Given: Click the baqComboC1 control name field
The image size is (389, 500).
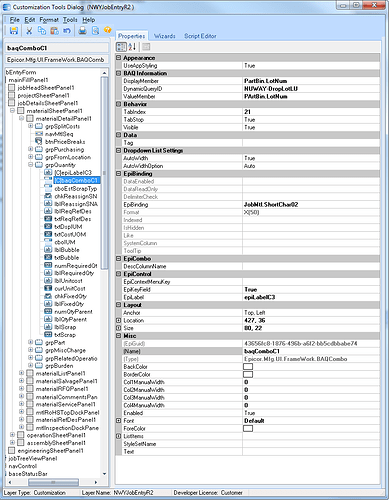Looking at the screenshot, I should tap(57, 48).
